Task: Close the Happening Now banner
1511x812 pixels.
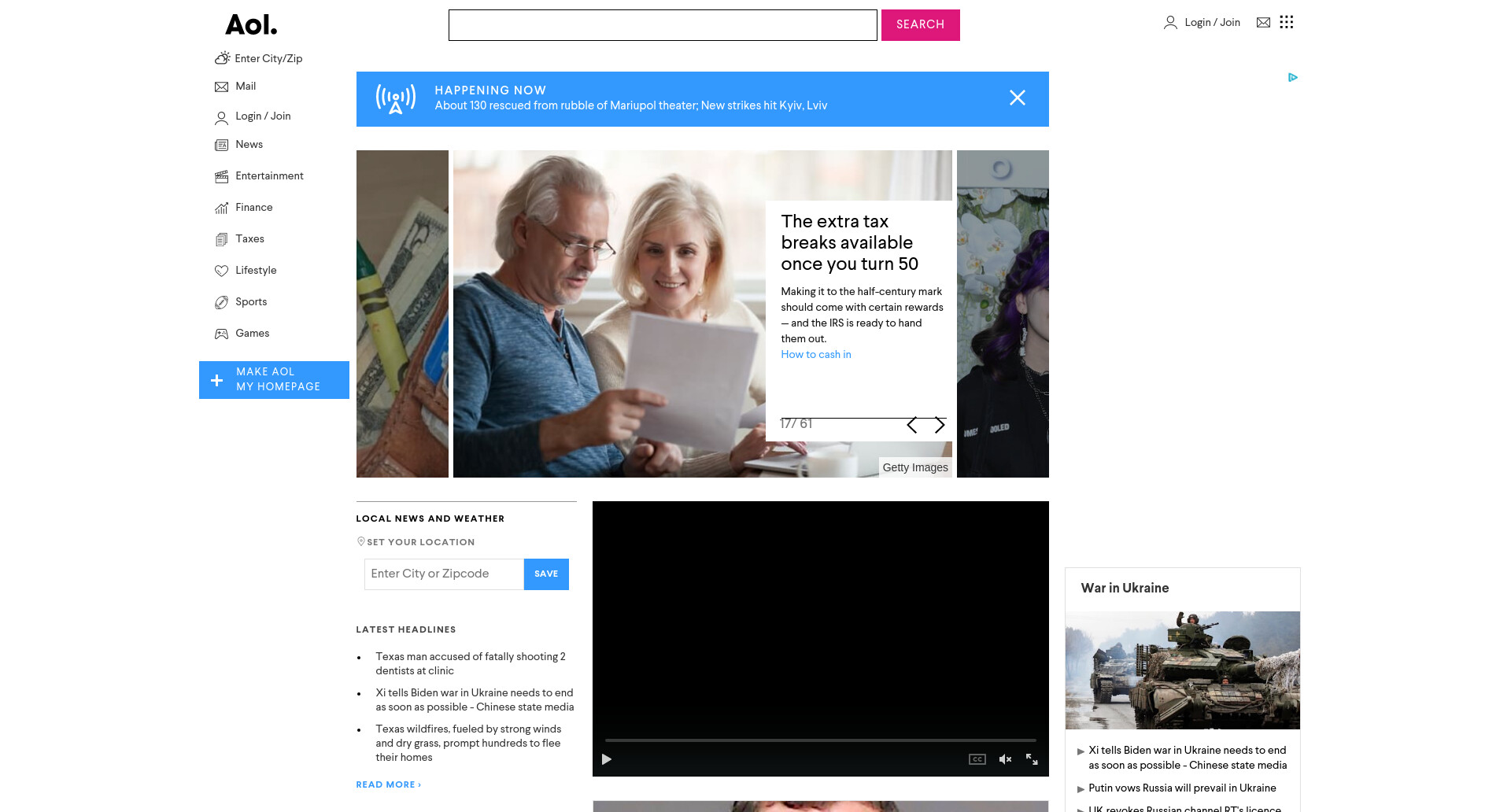Action: [1018, 98]
